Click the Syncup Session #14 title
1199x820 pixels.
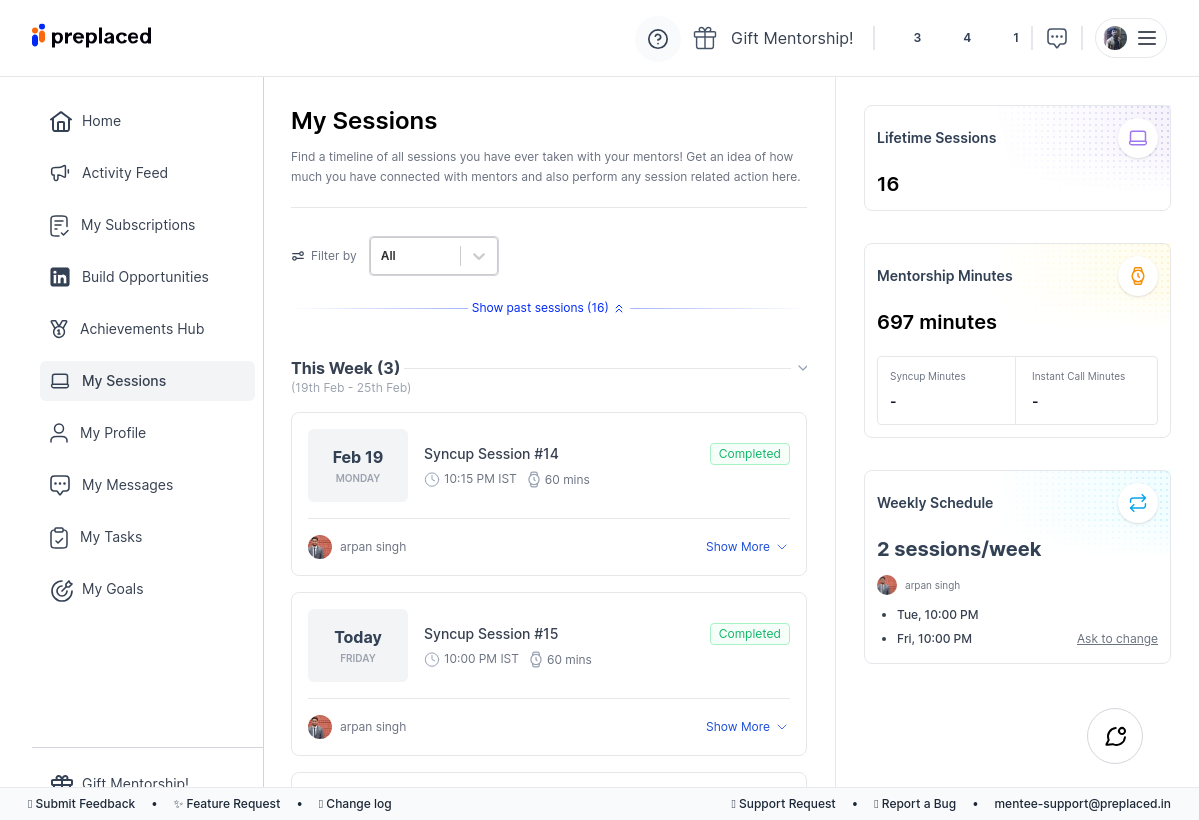pos(491,454)
